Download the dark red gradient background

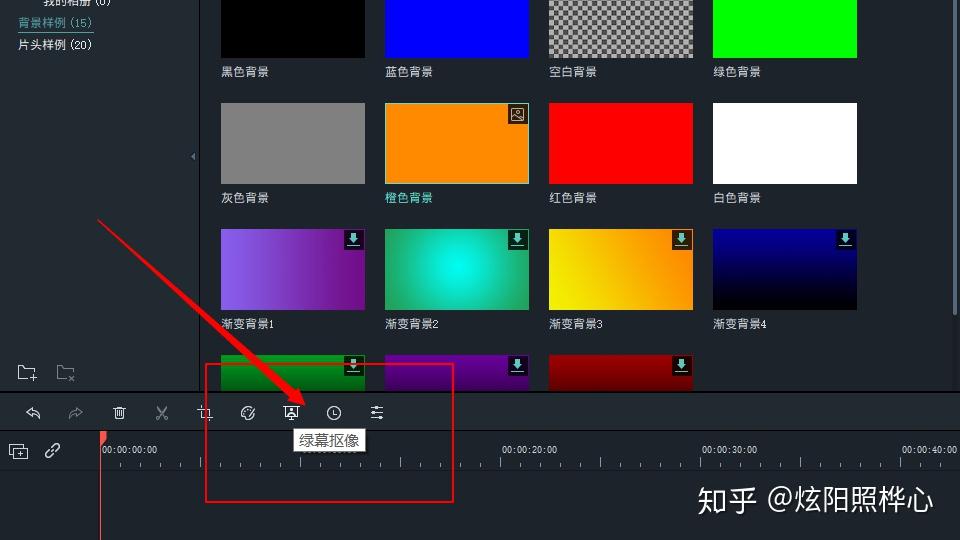(681, 366)
